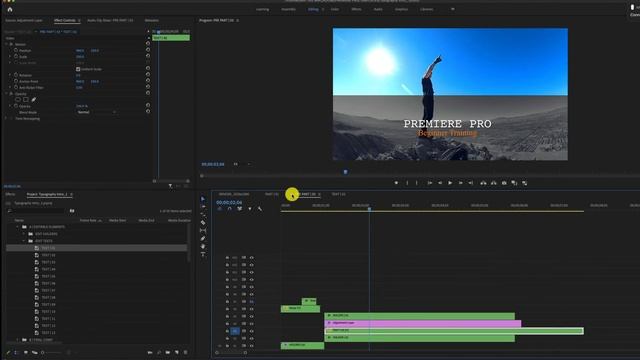Click the Home icon
This screenshot has height=360, width=640.
[10, 9]
